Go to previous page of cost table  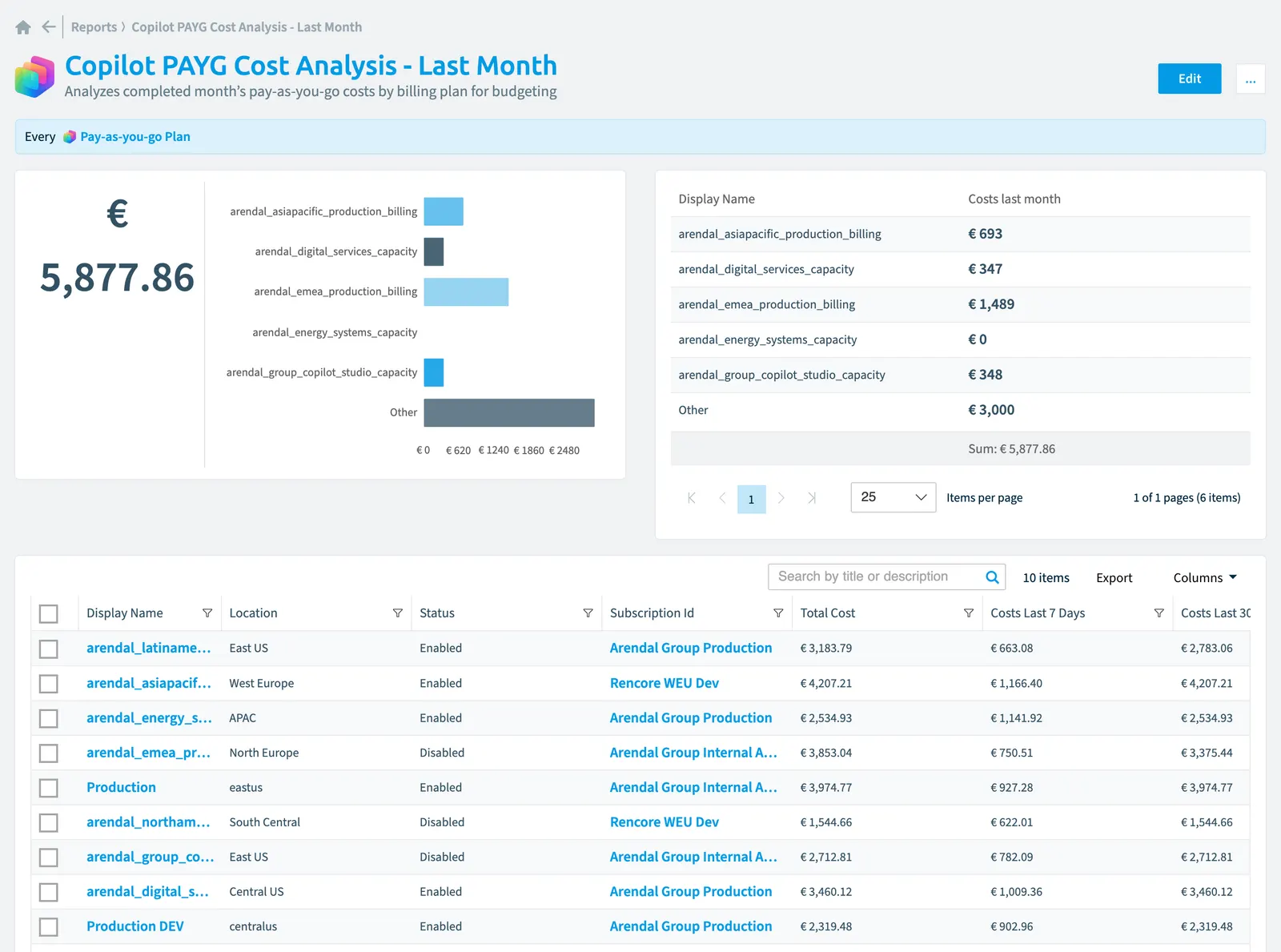722,498
